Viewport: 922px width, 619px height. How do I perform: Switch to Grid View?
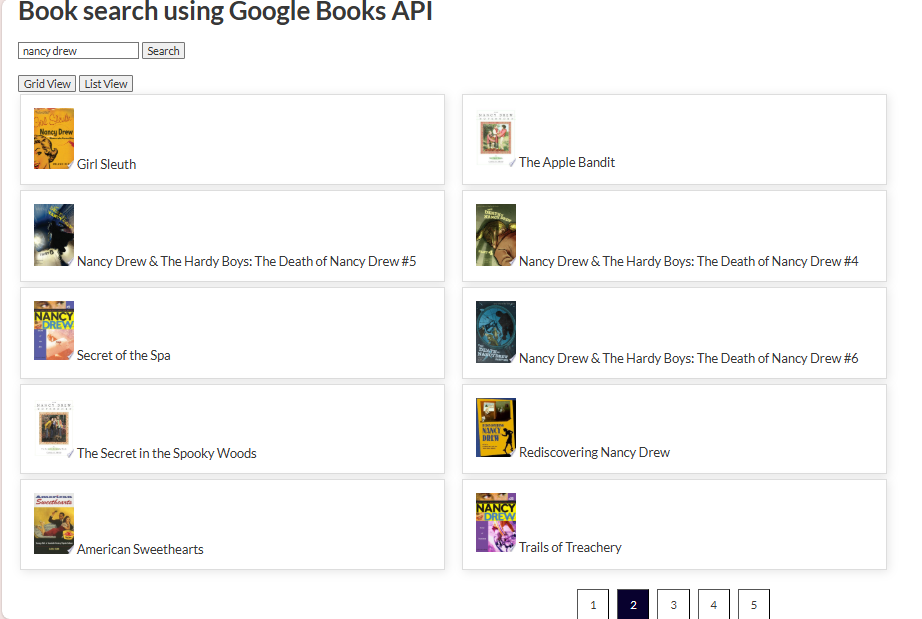[46, 83]
